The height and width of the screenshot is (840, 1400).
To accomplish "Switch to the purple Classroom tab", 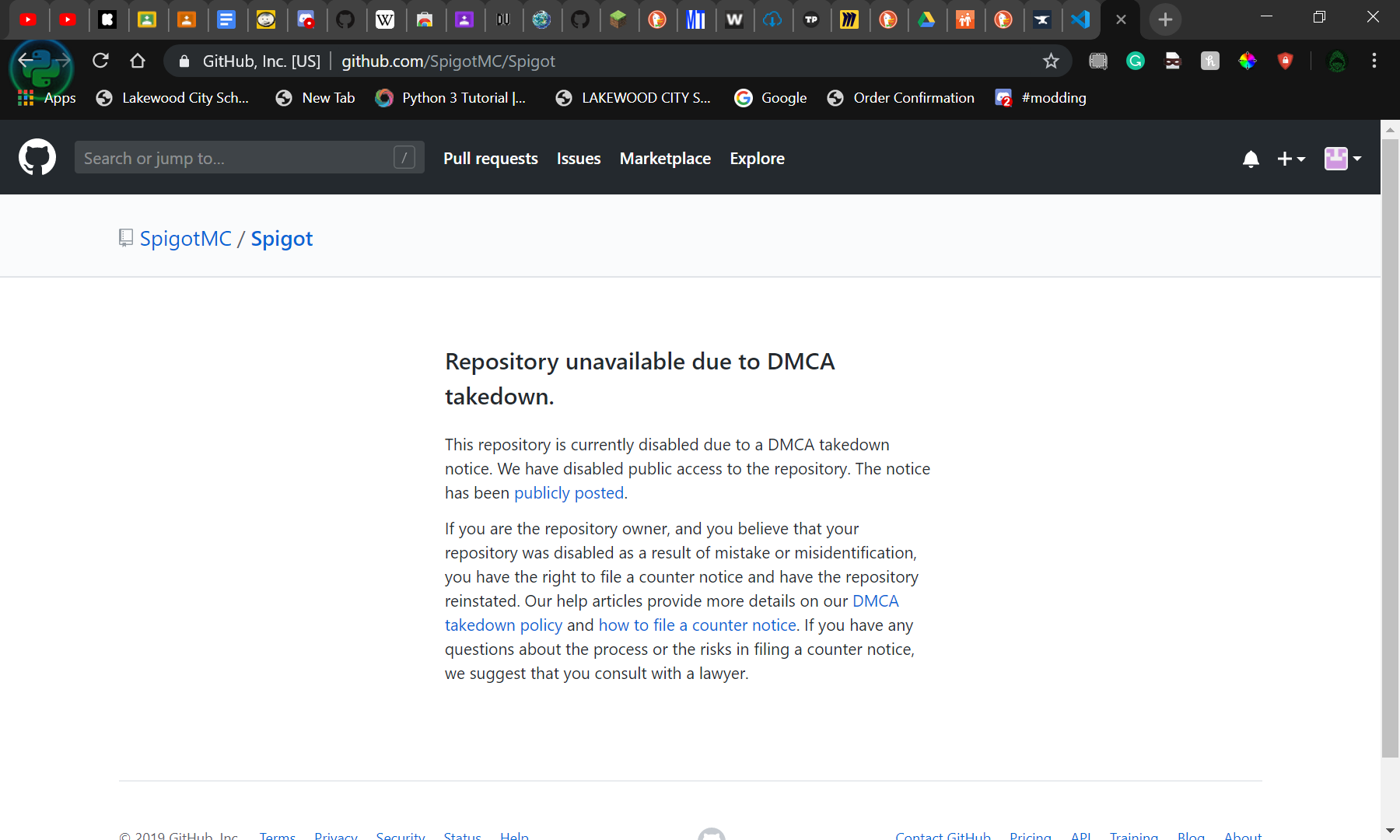I will pos(464,19).
